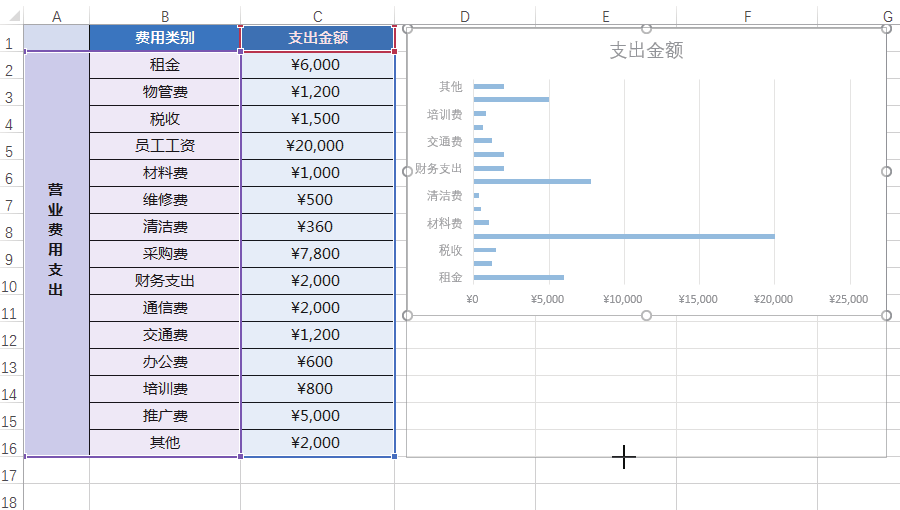Click the 推广费 cell
Viewport: 900px width, 510px height.
[x=165, y=416]
